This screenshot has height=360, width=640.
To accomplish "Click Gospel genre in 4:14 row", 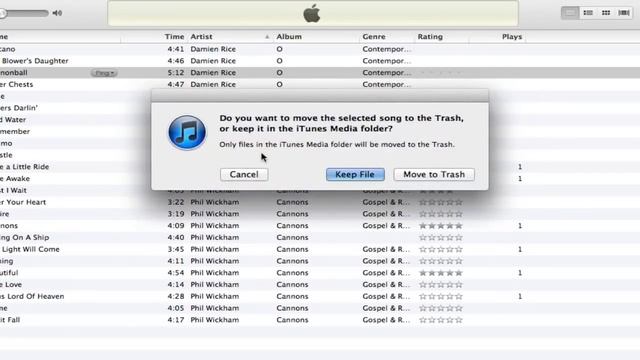I will click(x=386, y=284).
